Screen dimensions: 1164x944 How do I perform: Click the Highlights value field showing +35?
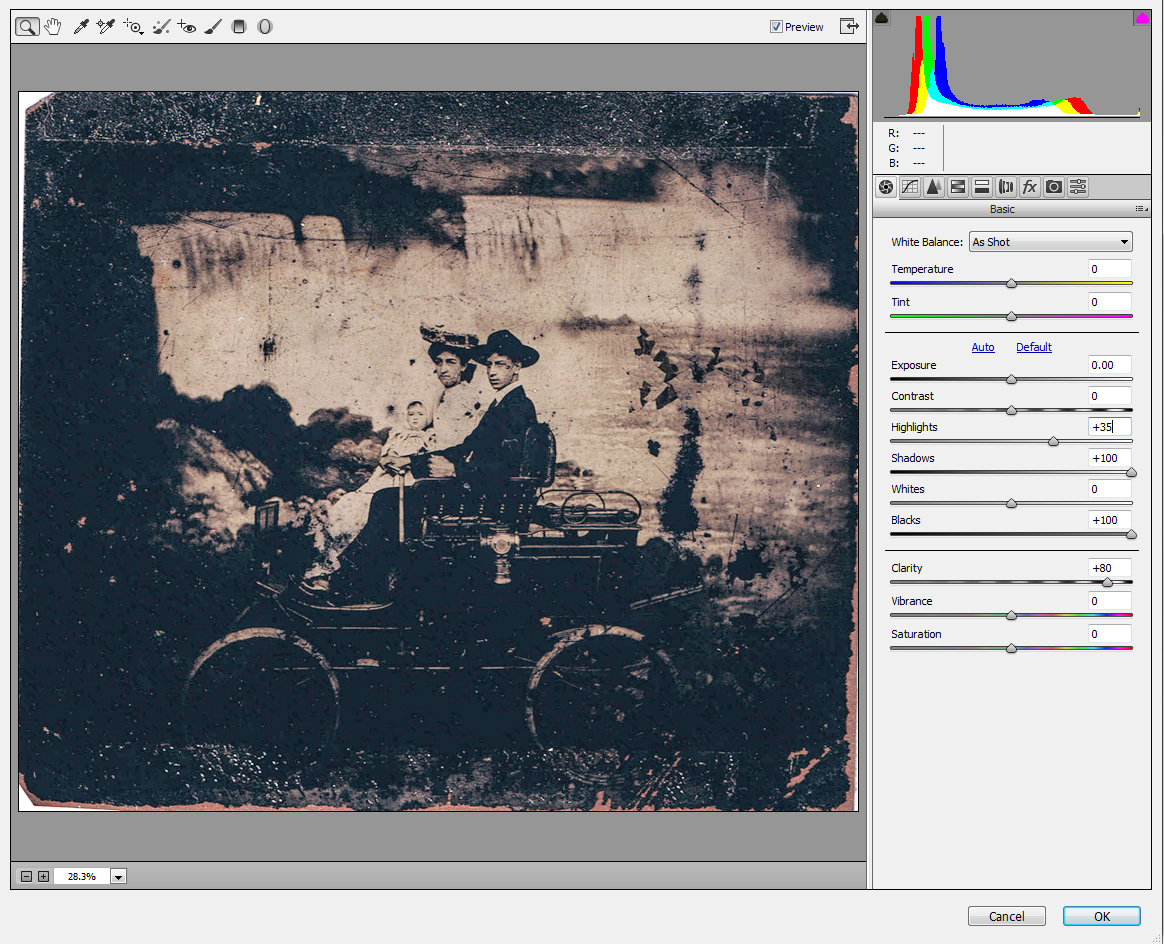pyautogui.click(x=1110, y=427)
